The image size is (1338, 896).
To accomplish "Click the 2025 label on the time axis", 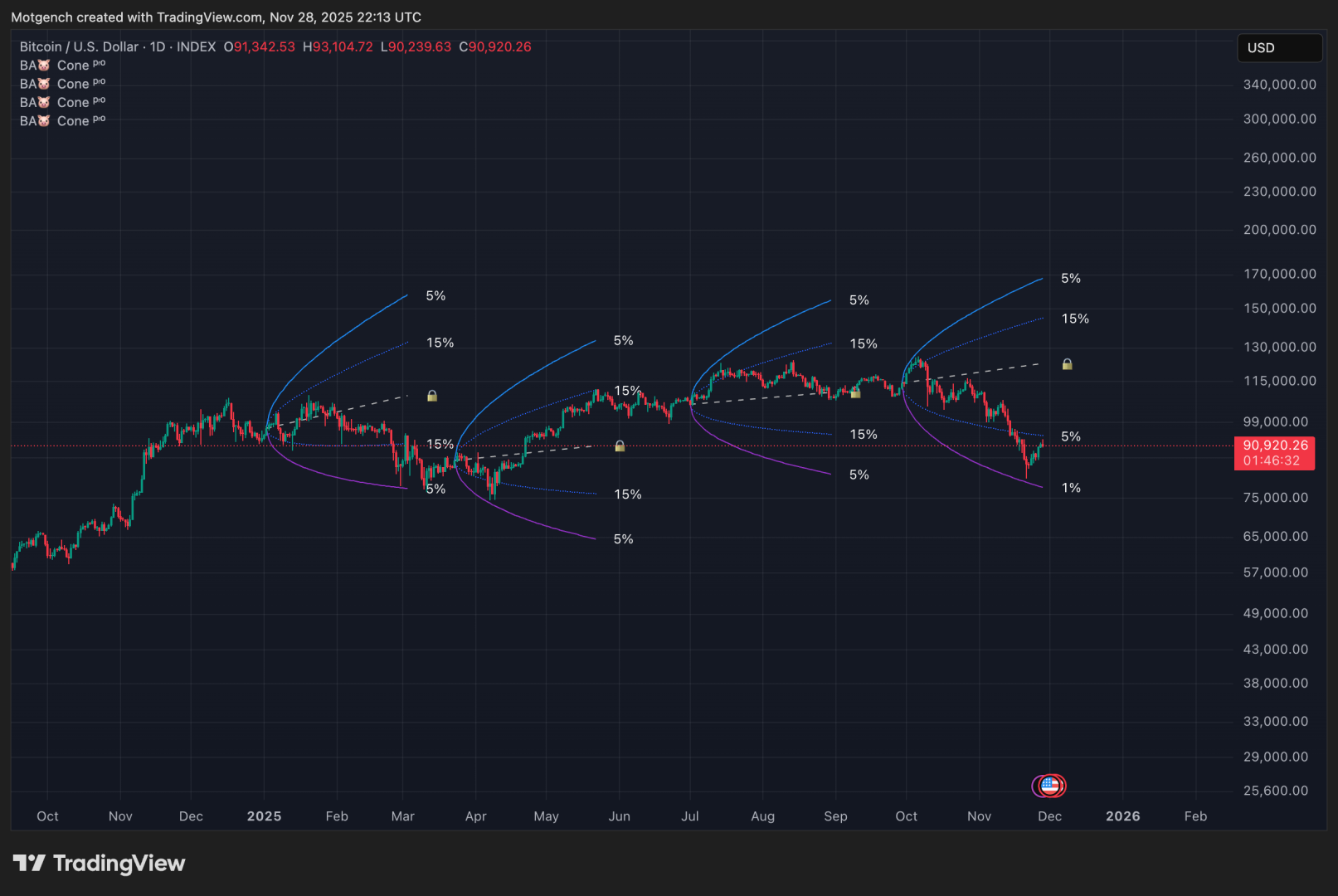I will [x=264, y=816].
